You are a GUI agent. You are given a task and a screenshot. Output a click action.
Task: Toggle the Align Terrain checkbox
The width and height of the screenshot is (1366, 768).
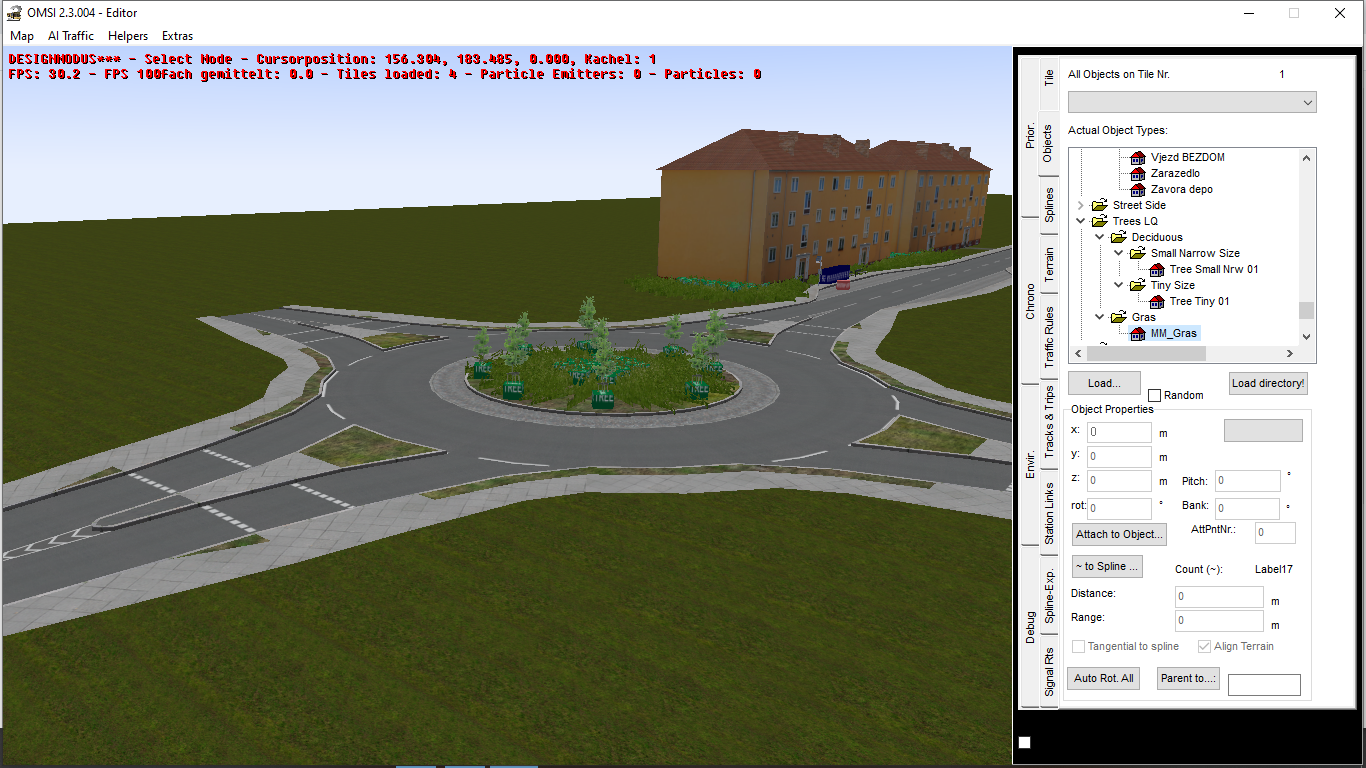pyautogui.click(x=1204, y=647)
